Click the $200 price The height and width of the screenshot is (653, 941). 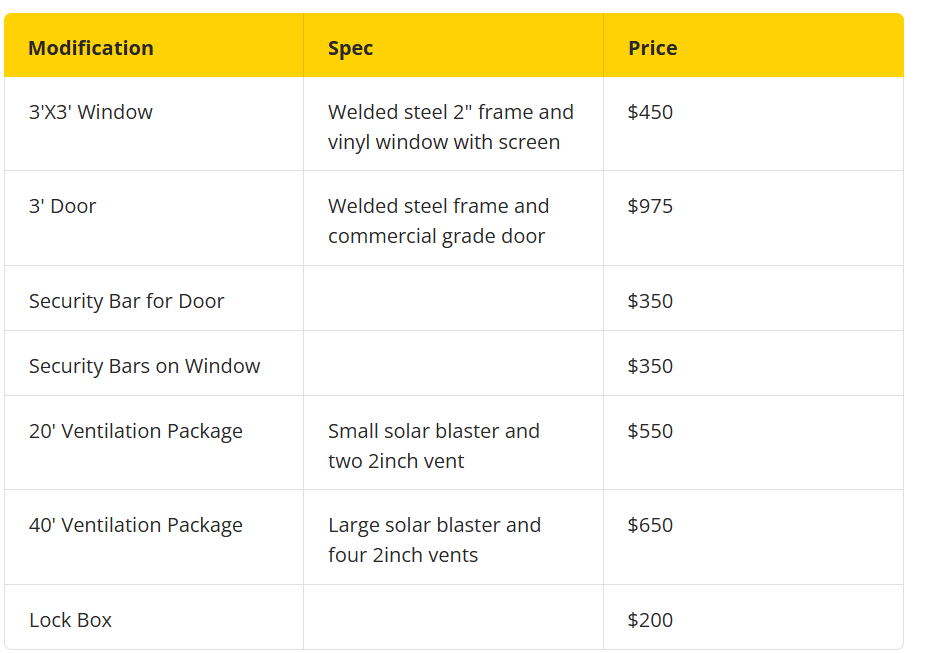(650, 621)
